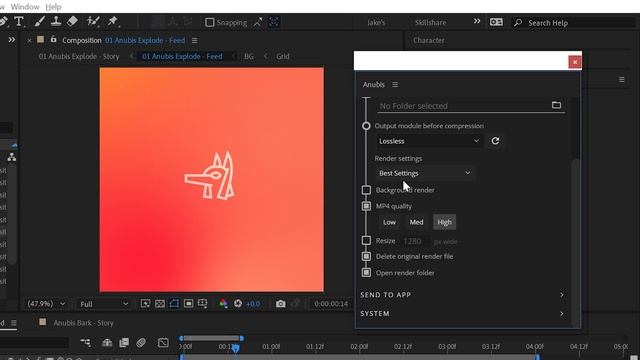Open the panel menu below Character panel
The height and width of the screenshot is (360, 640).
622,80
